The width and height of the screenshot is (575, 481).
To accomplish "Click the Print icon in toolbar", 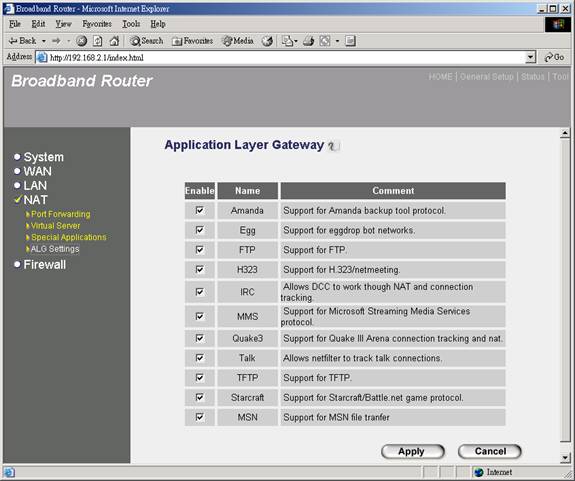I will 308,41.
